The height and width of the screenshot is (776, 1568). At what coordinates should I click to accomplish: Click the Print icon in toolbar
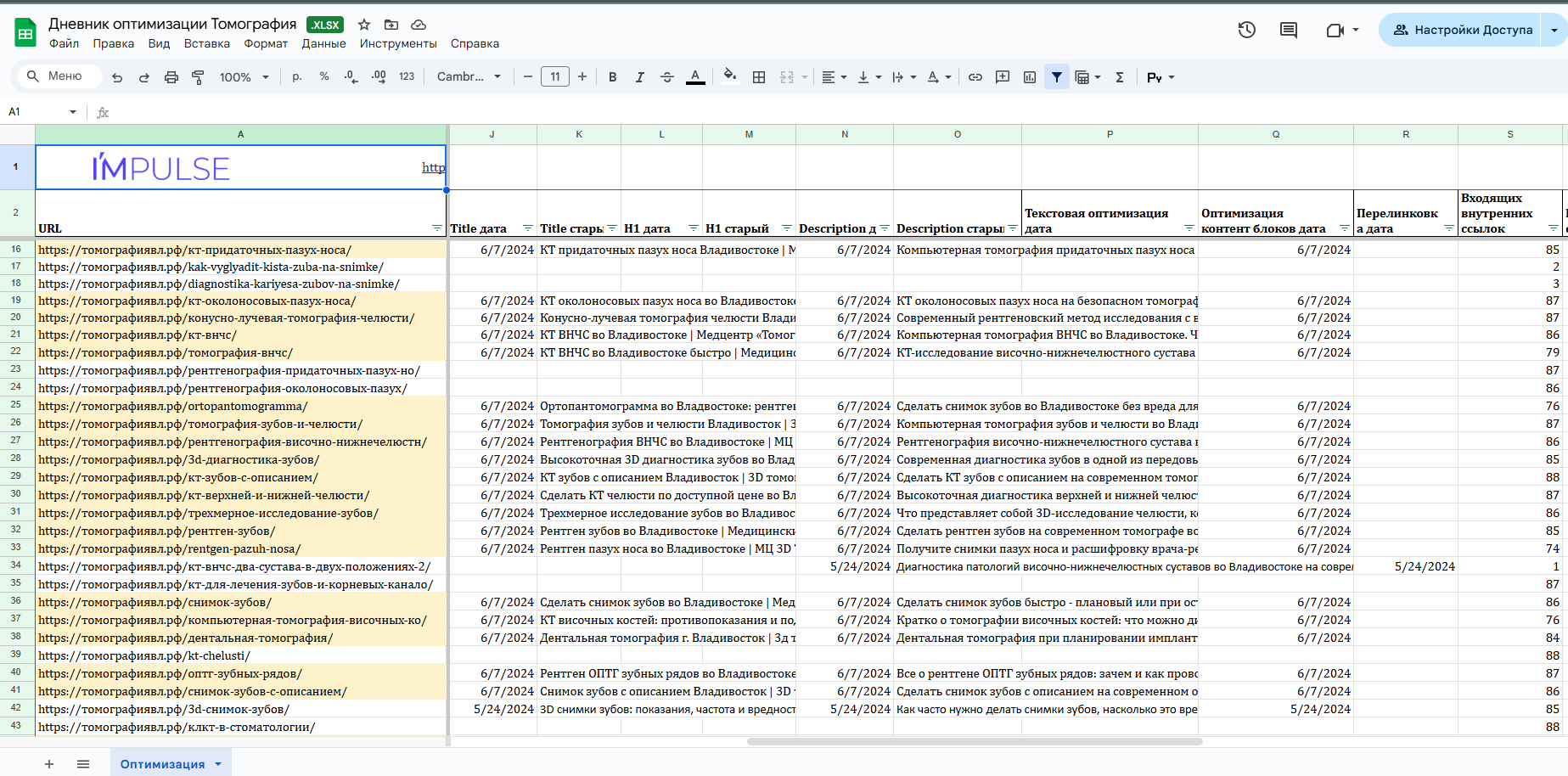tap(171, 77)
